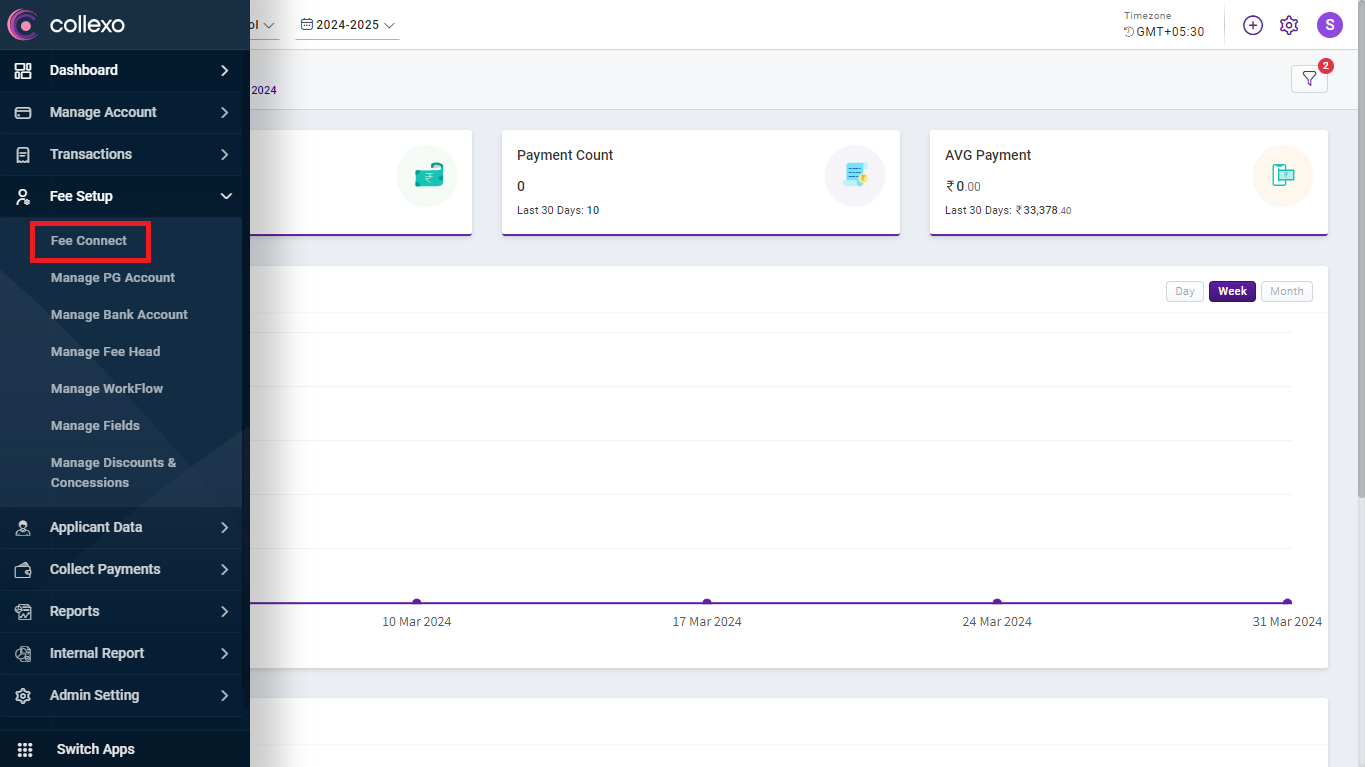The image size is (1365, 767).
Task: Click the filter funnel icon
Action: 1309,79
